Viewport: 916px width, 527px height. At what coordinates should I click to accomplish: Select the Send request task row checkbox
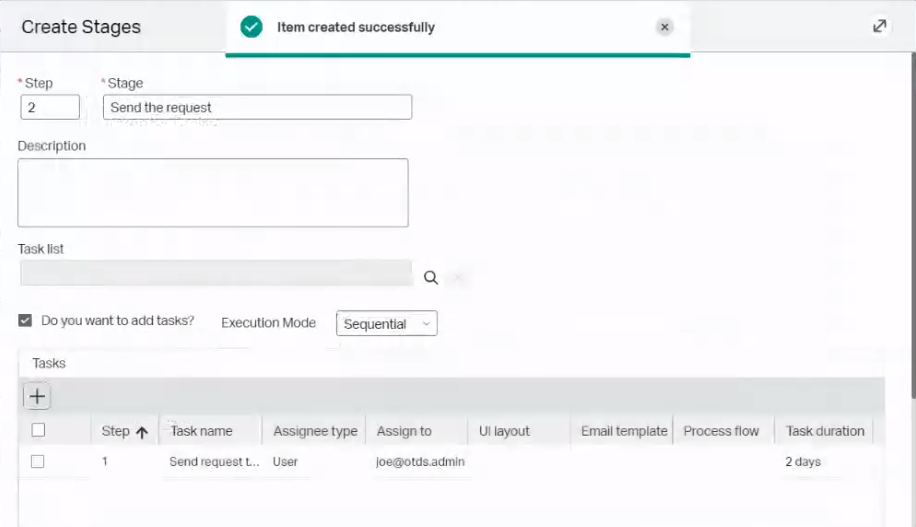click(x=38, y=462)
